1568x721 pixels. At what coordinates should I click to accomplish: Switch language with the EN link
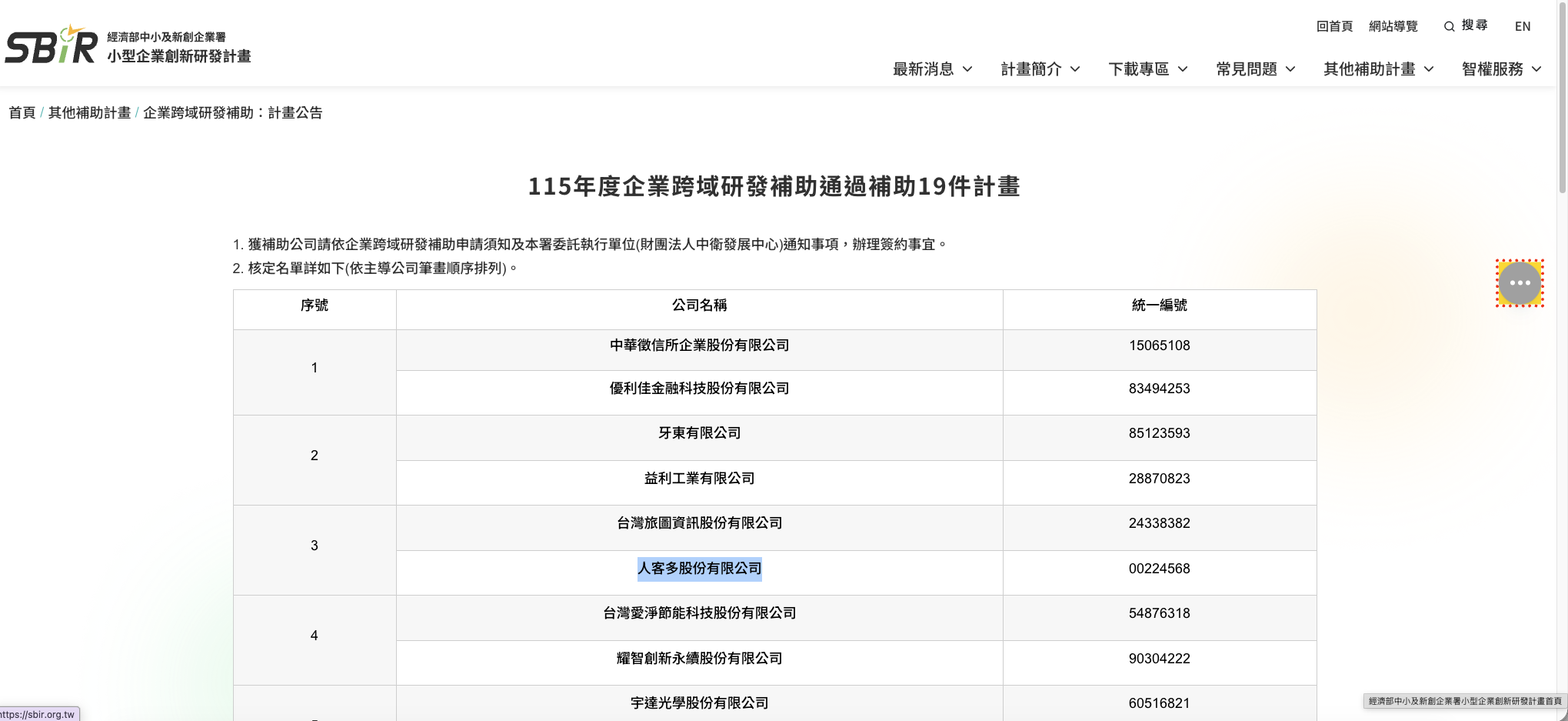1523,26
